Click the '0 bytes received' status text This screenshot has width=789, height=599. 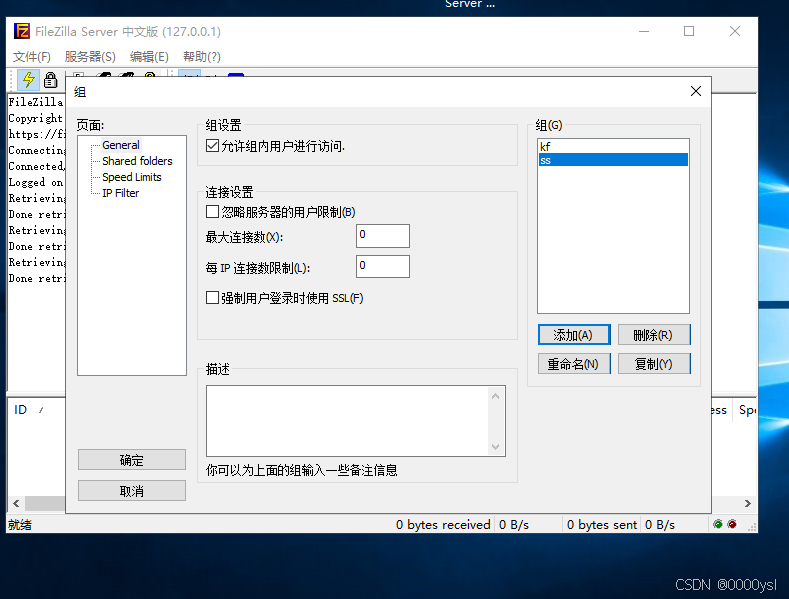[443, 525]
